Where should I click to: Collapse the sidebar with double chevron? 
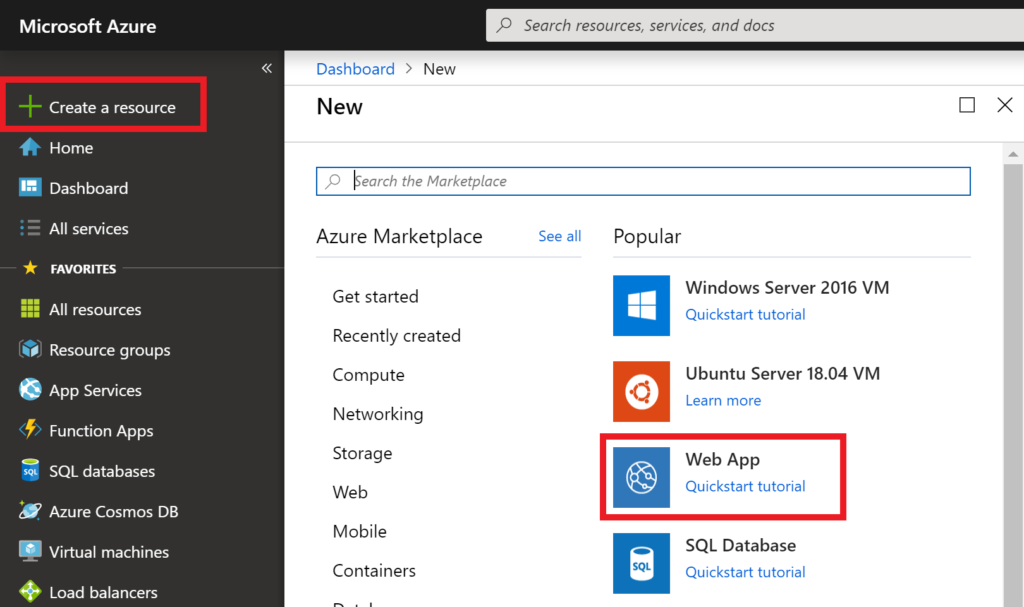click(266, 68)
